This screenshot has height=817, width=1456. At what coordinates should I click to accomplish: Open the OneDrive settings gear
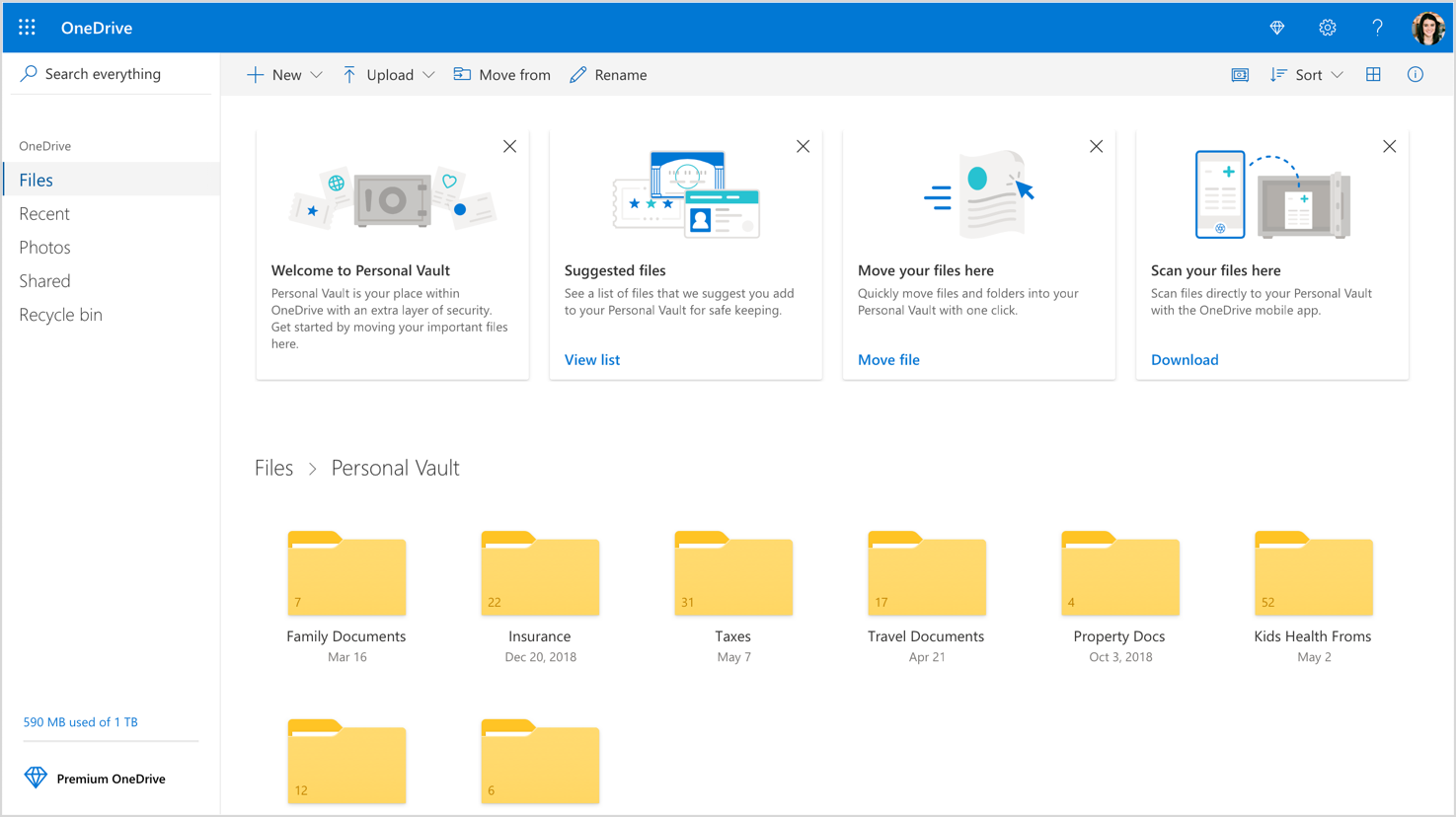(x=1327, y=27)
